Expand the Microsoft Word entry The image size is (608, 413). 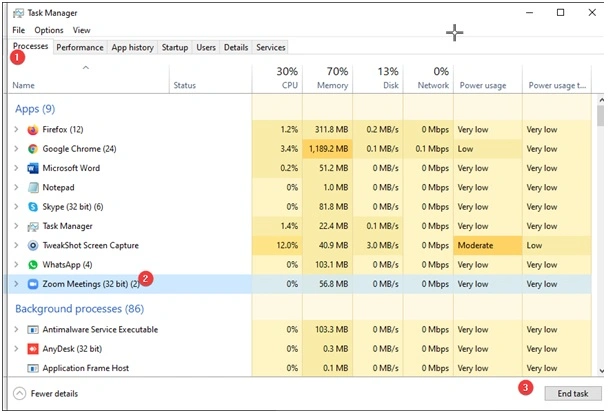pyautogui.click(x=16, y=168)
